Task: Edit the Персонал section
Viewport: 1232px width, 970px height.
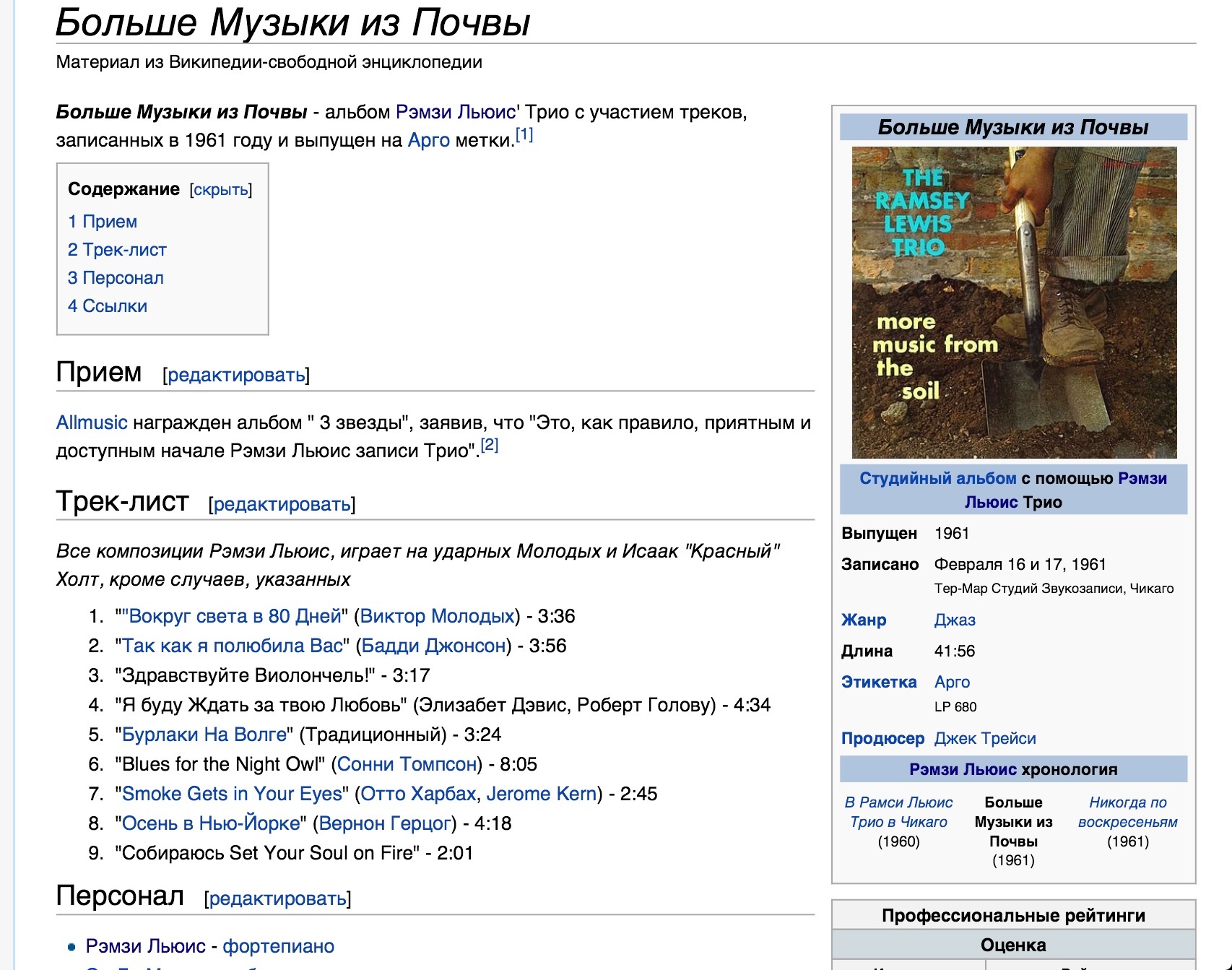Action: tap(277, 898)
